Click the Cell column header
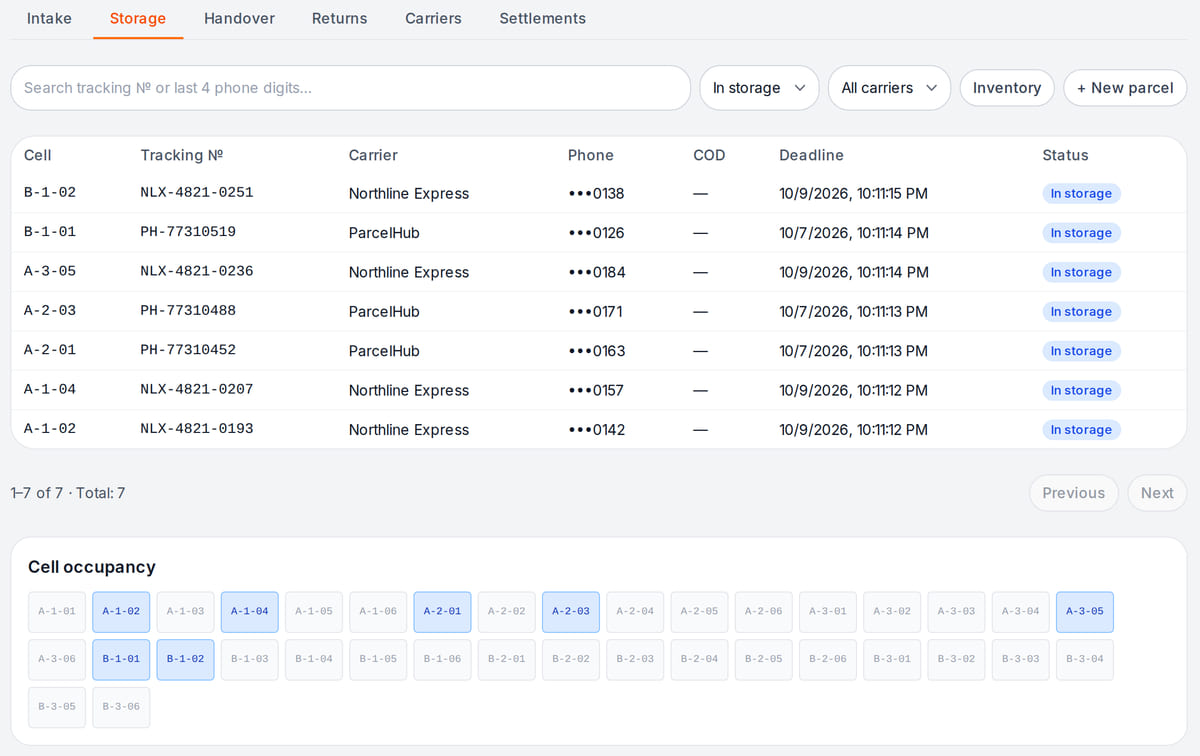 [x=38, y=155]
